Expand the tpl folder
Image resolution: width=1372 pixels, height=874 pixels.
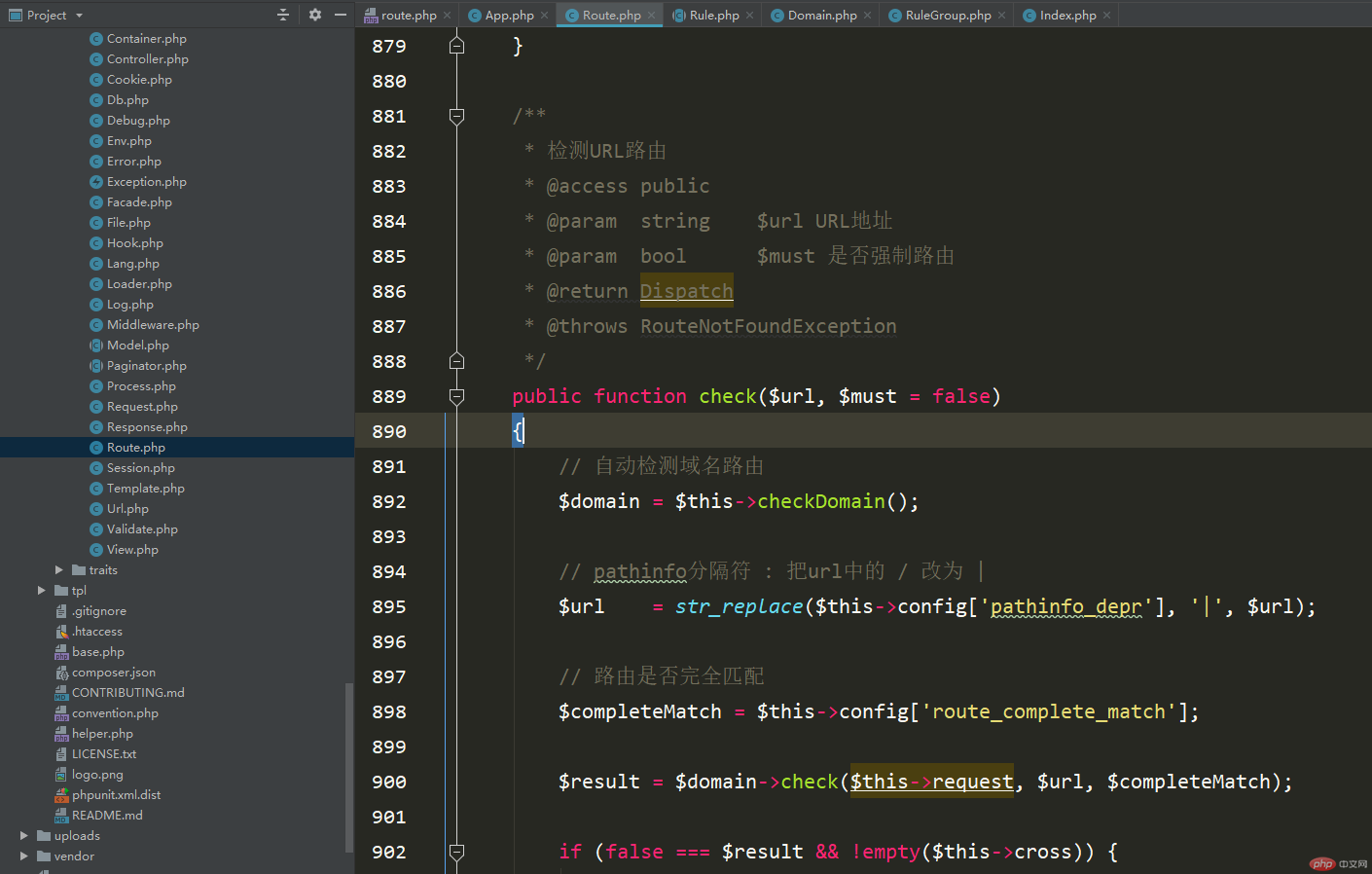(42, 591)
